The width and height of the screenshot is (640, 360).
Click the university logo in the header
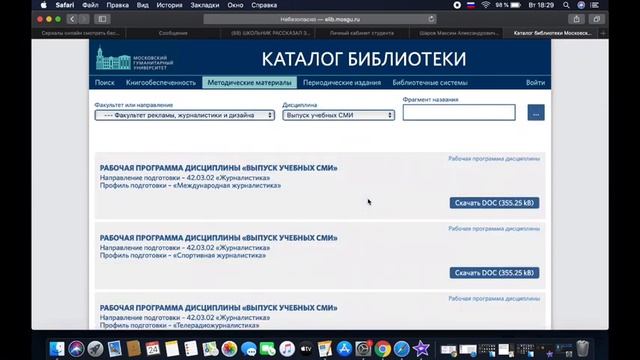(135, 58)
